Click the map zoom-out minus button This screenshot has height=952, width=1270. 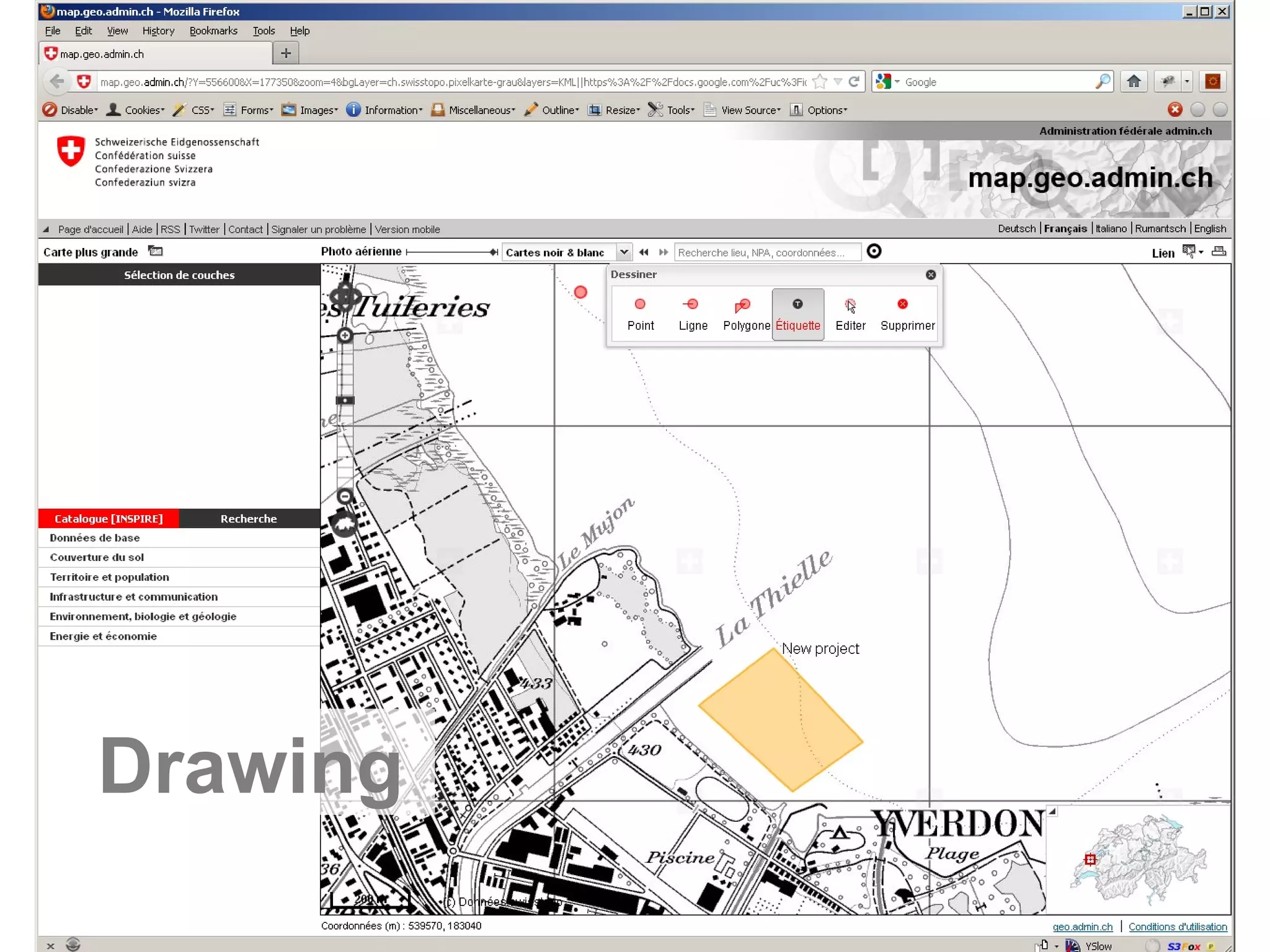click(345, 496)
